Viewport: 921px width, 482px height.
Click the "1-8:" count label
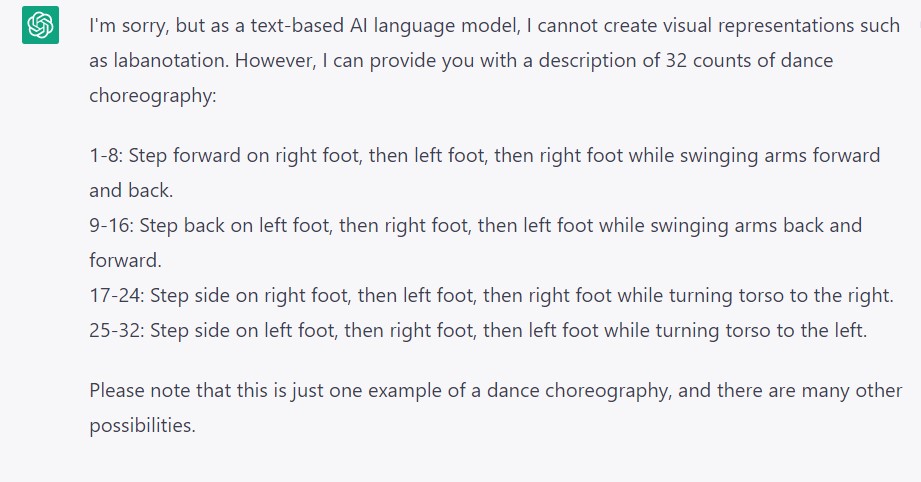(x=106, y=156)
